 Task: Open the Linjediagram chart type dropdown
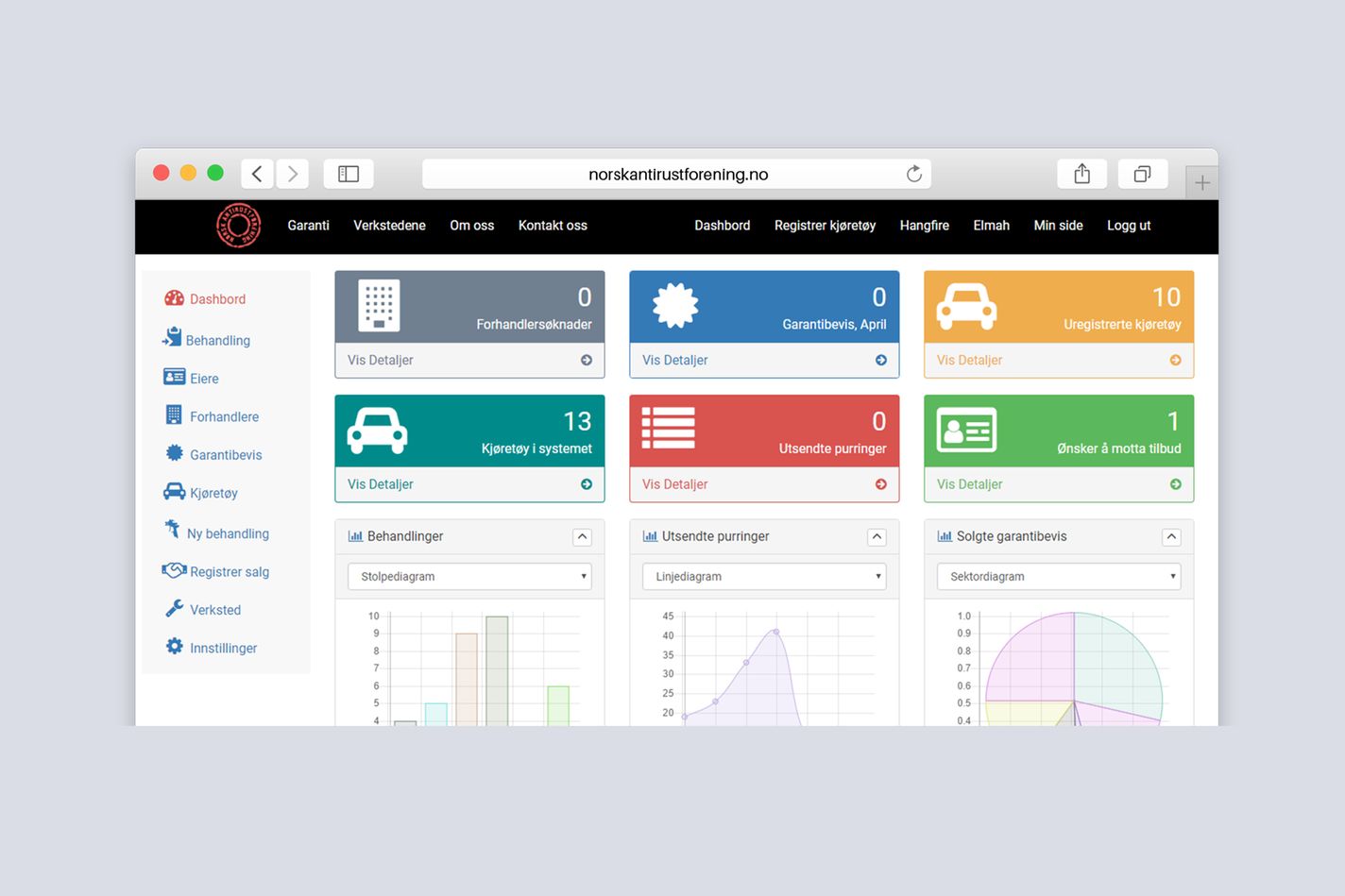(x=764, y=576)
